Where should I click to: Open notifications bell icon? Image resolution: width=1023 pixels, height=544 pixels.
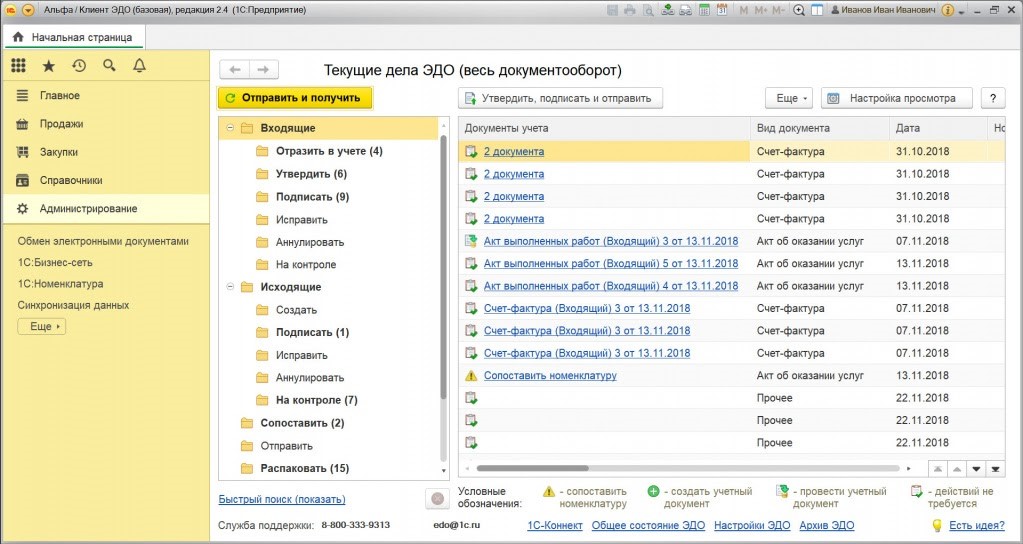tap(139, 66)
